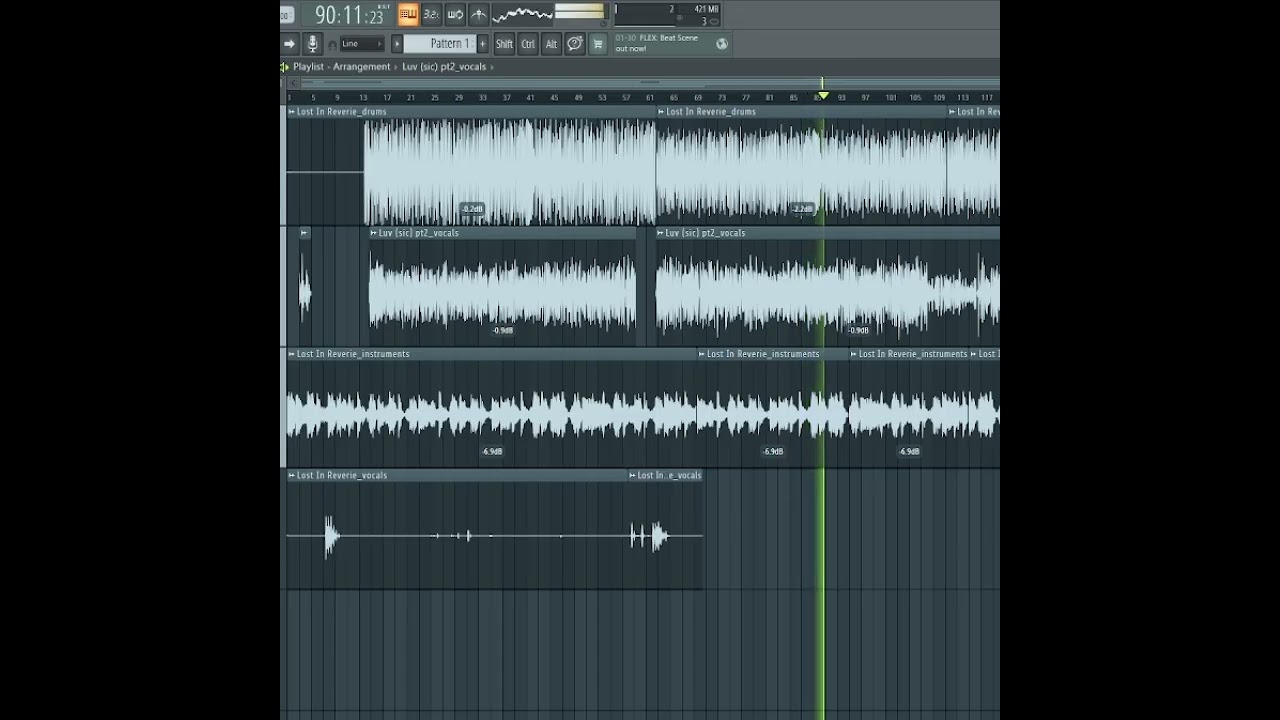Enable the countdown before recording icon
This screenshot has width=1280, height=720.
pos(432,14)
